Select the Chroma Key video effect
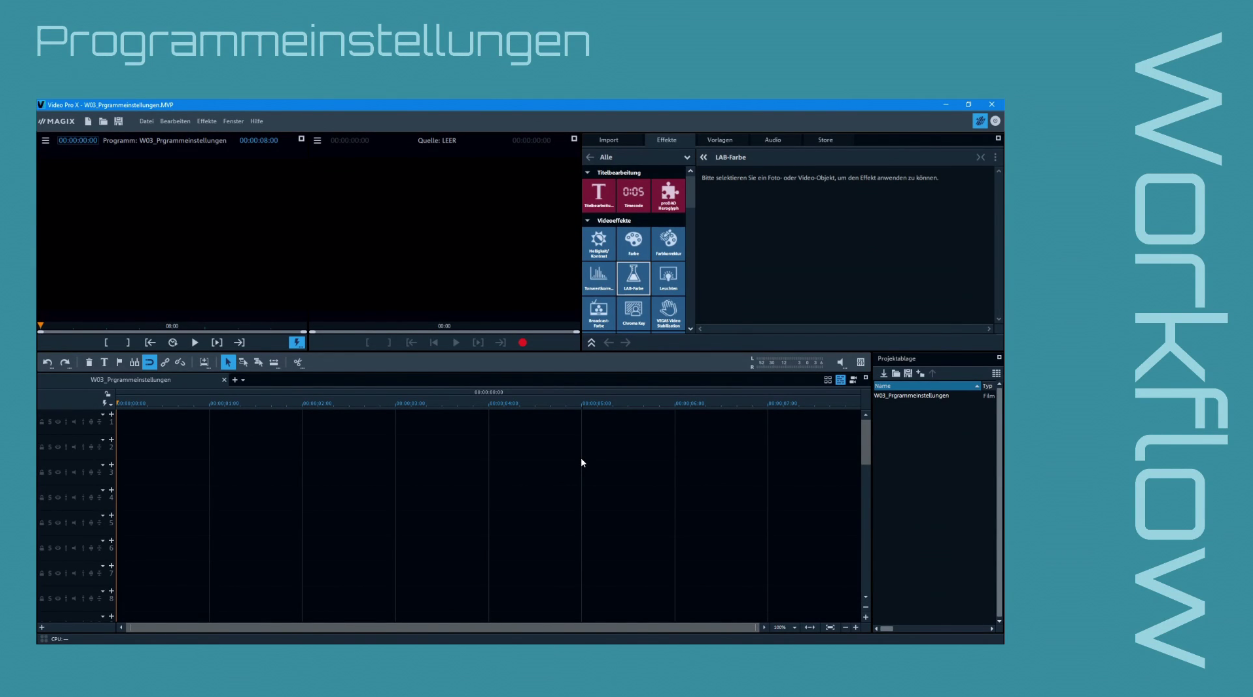This screenshot has height=697, width=1253. tap(634, 313)
